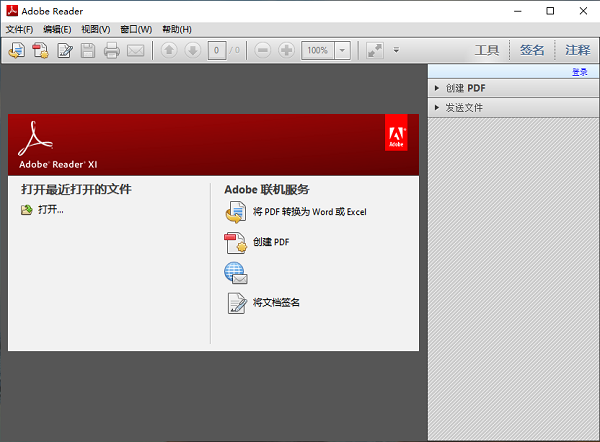Click the Create PDF online toolbar icon
Viewport: 600px width, 442px height.
(41, 50)
